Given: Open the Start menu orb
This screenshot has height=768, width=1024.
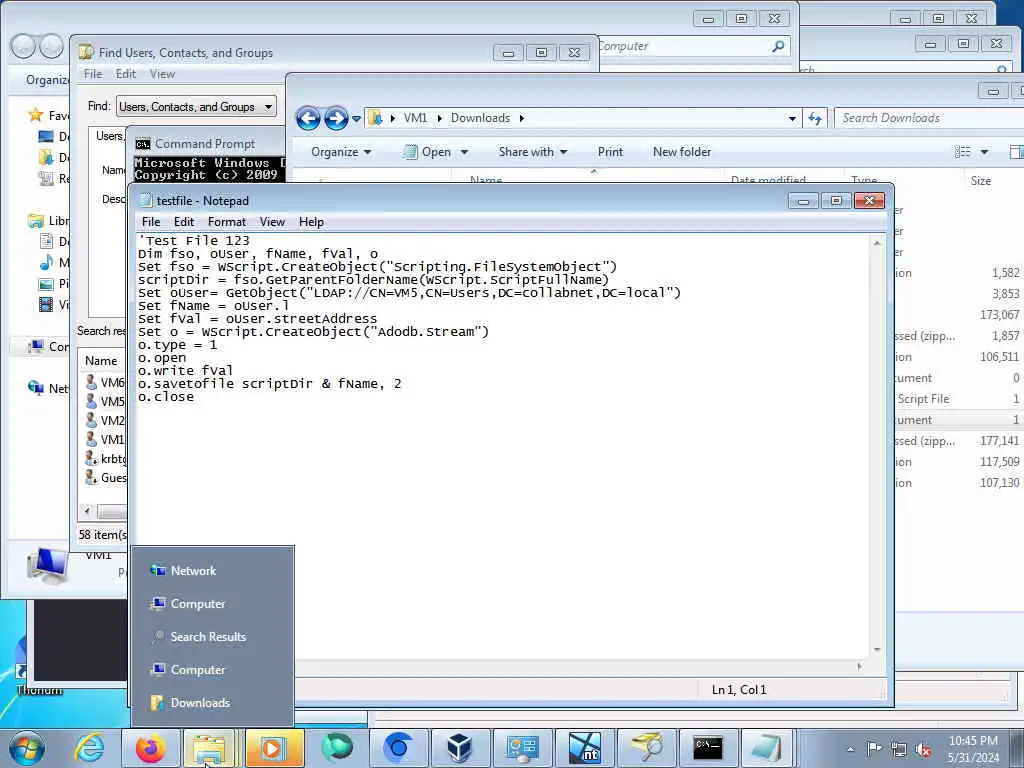Looking at the screenshot, I should click(27, 748).
